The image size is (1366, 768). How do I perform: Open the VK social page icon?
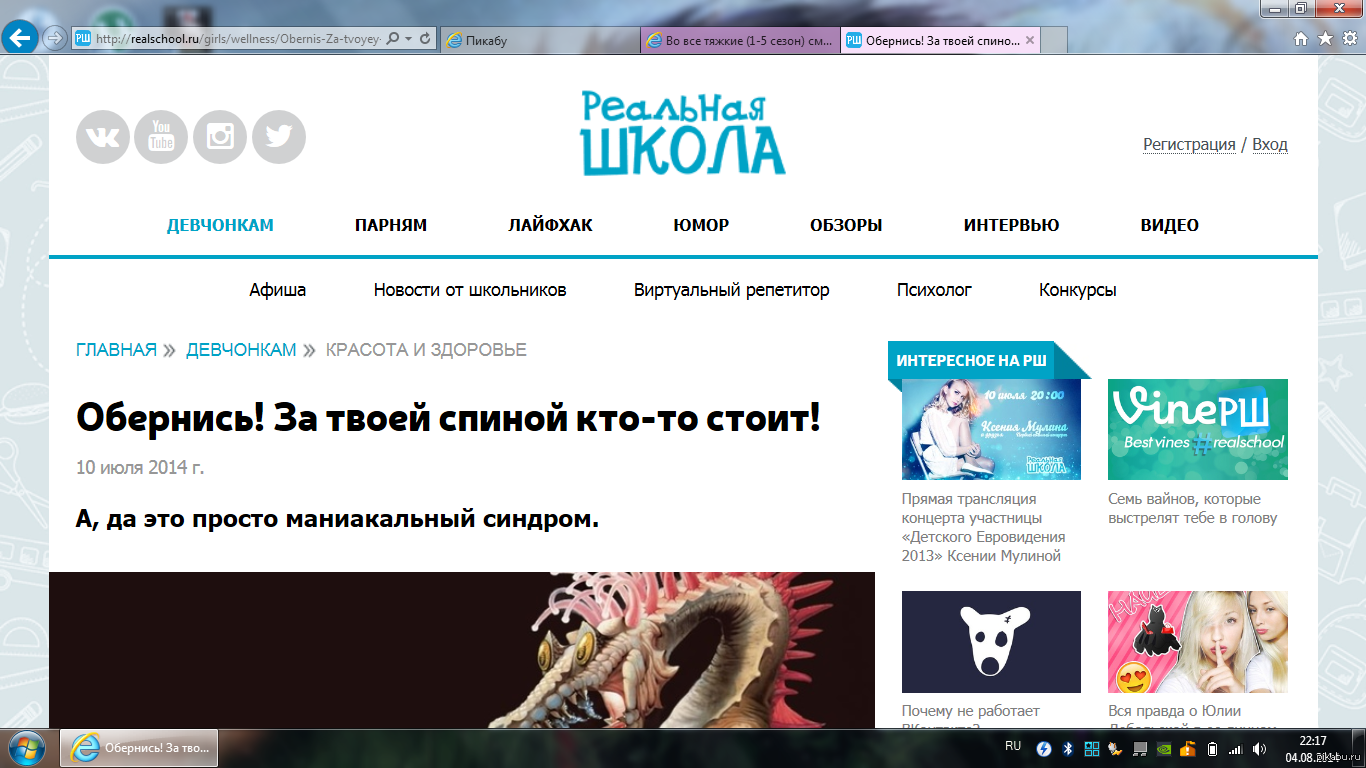click(103, 137)
